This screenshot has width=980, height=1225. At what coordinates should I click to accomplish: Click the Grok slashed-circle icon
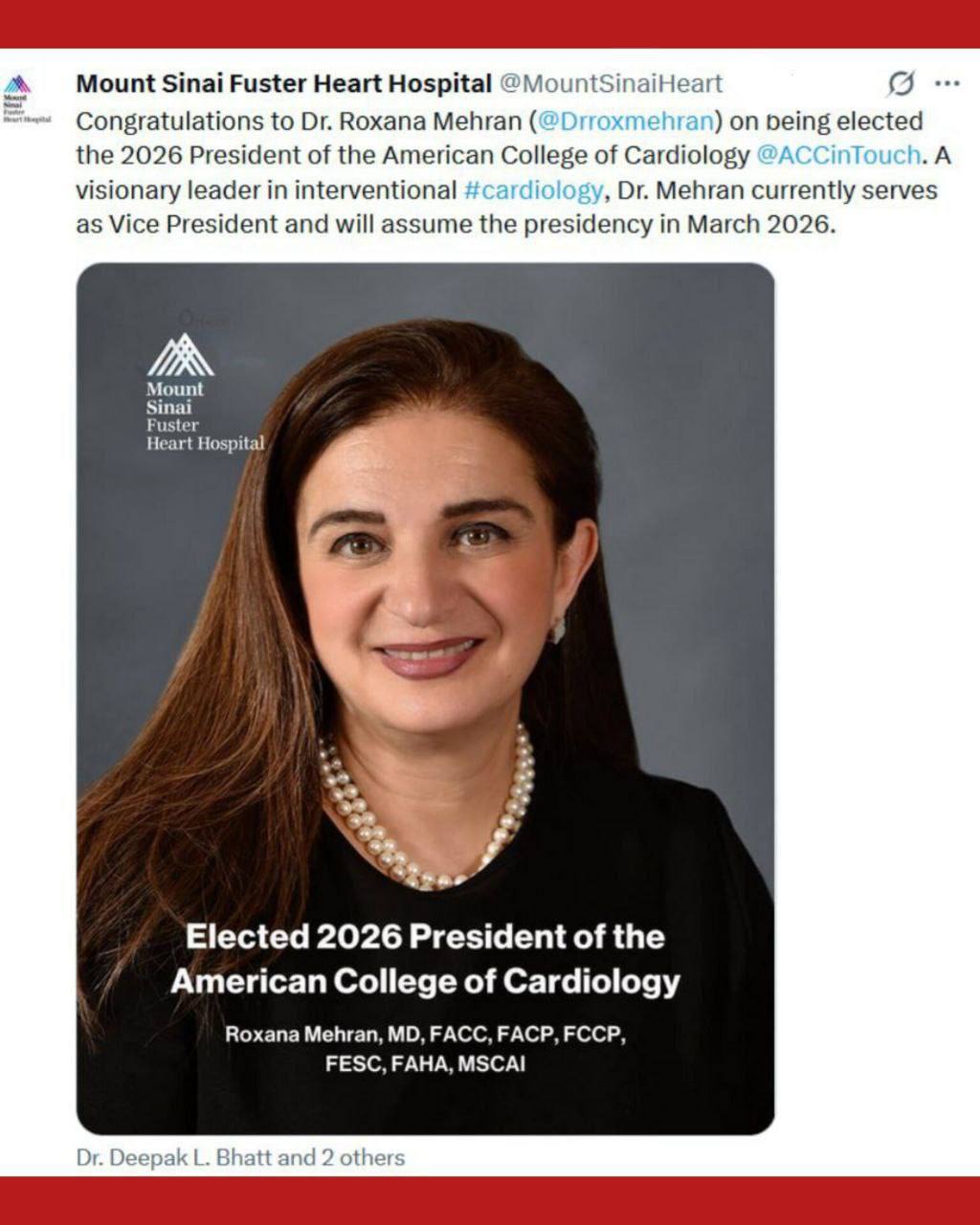coord(901,84)
